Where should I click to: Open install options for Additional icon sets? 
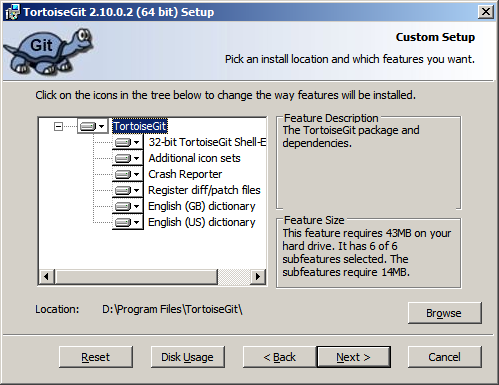point(128,158)
